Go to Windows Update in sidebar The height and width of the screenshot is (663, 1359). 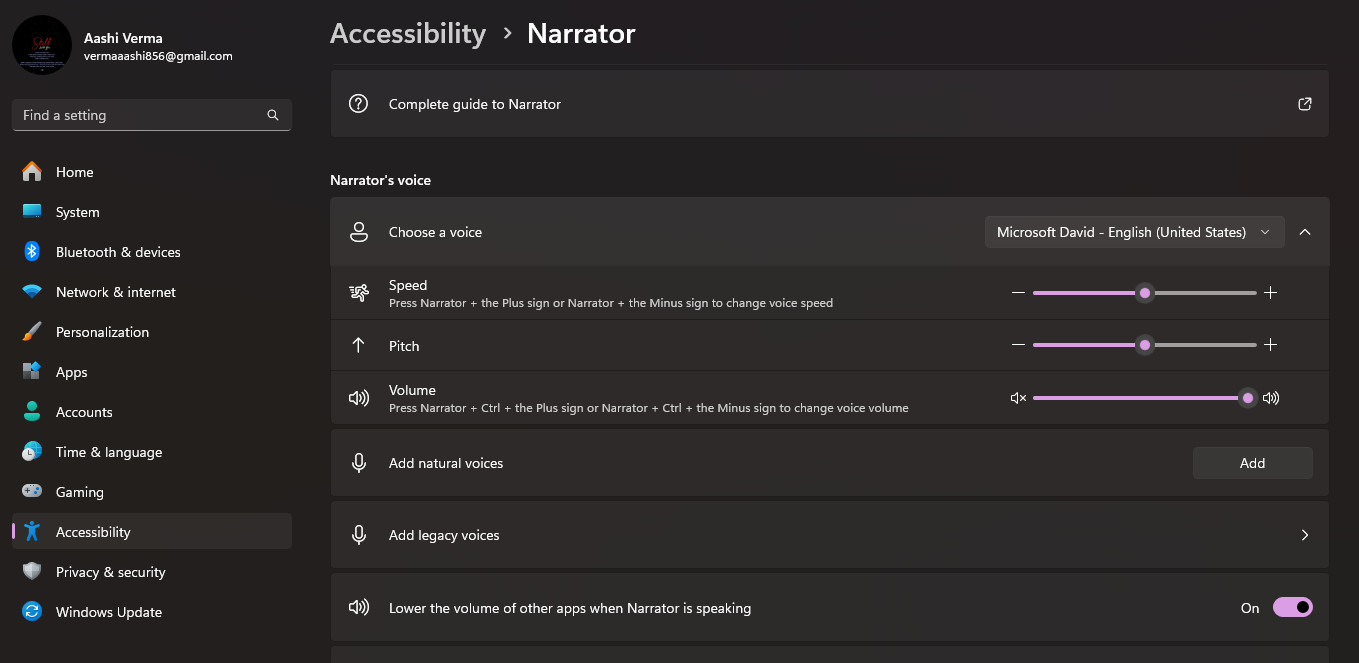pyautogui.click(x=108, y=612)
